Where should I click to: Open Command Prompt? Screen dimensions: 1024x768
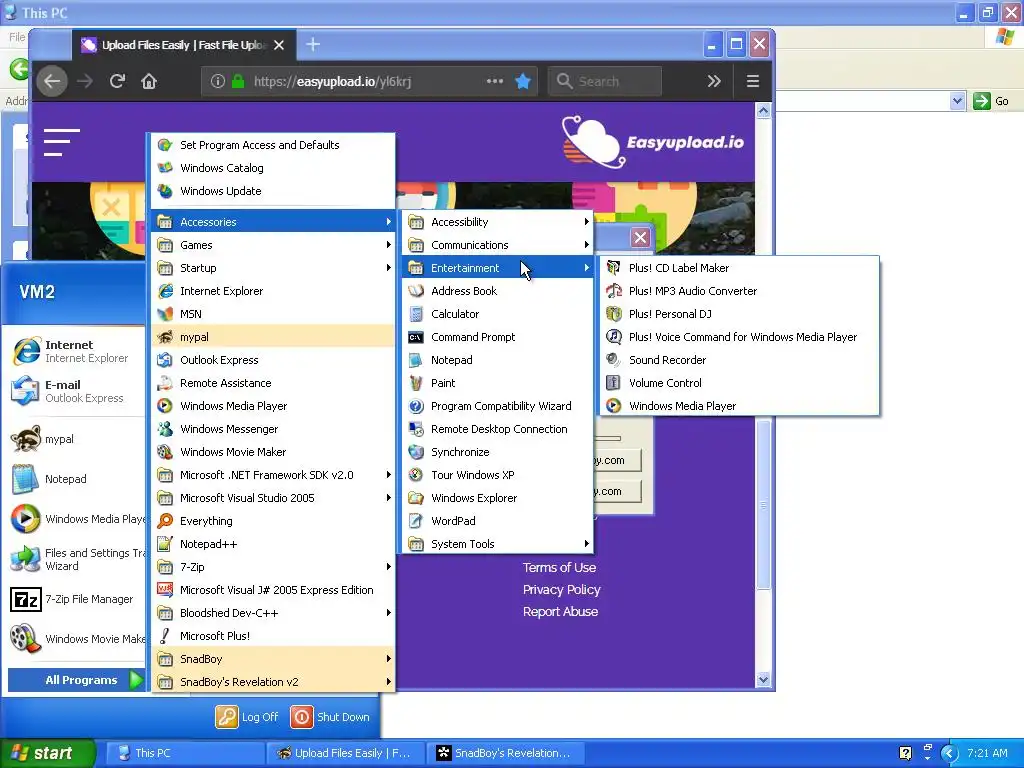tap(498, 337)
